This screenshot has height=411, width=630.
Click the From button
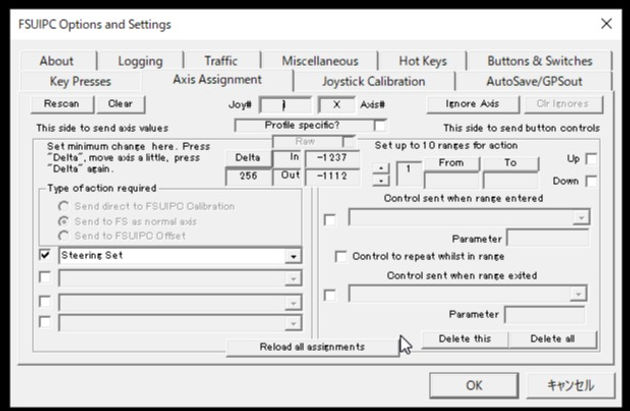click(451, 163)
